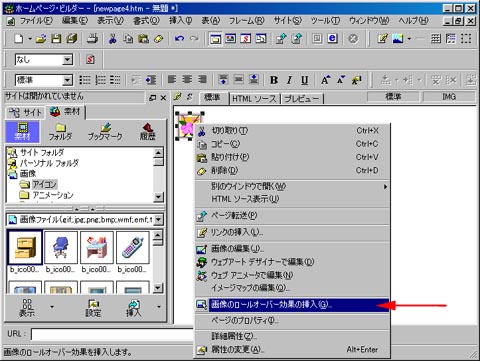Choose 画像のロールオーバー効果の挿入 menu entry
The image size is (480, 361).
(292, 304)
